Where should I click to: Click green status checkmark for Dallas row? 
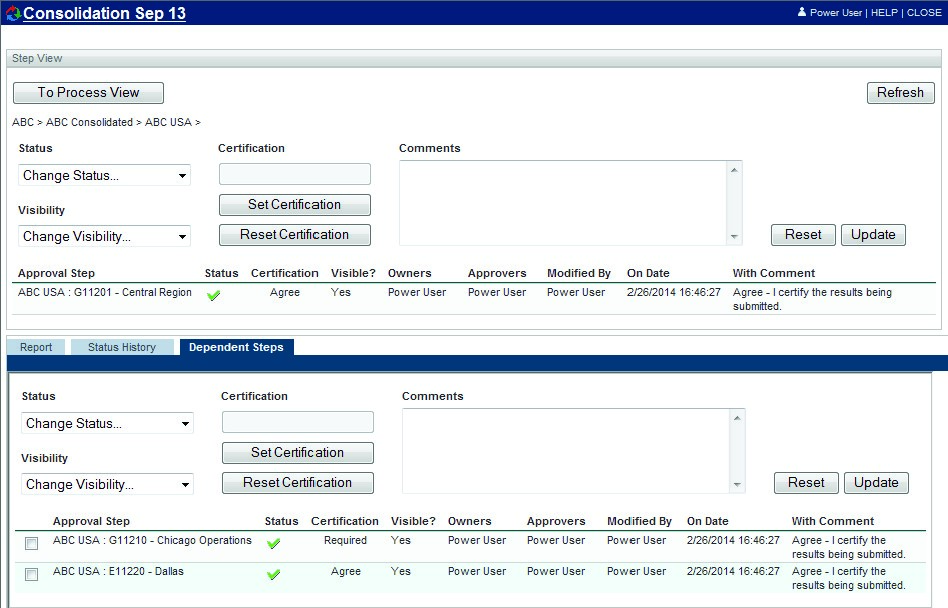click(x=273, y=574)
